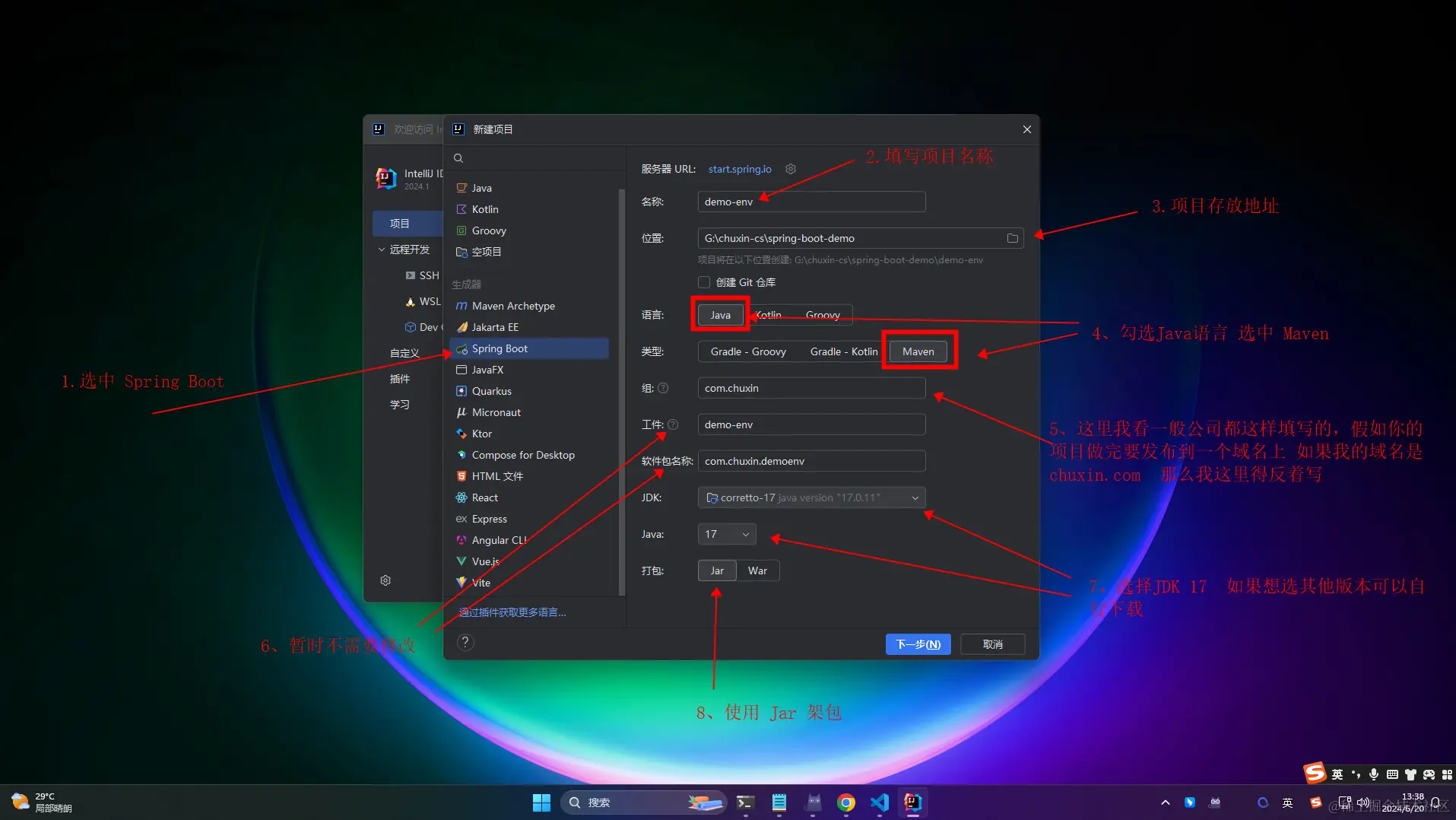Open SSH item in Welcome window
1456x820 pixels.
click(x=422, y=275)
